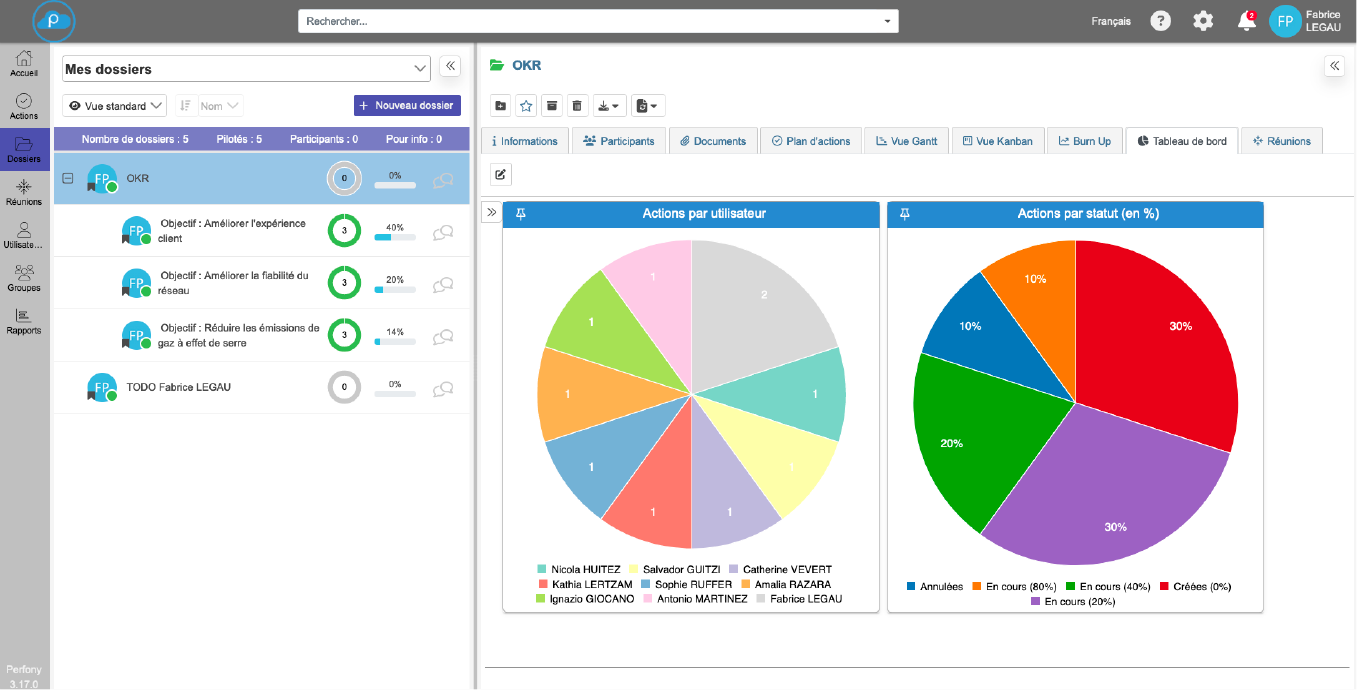
Task: Mark OKR folder as favorite with star
Action: (526, 106)
